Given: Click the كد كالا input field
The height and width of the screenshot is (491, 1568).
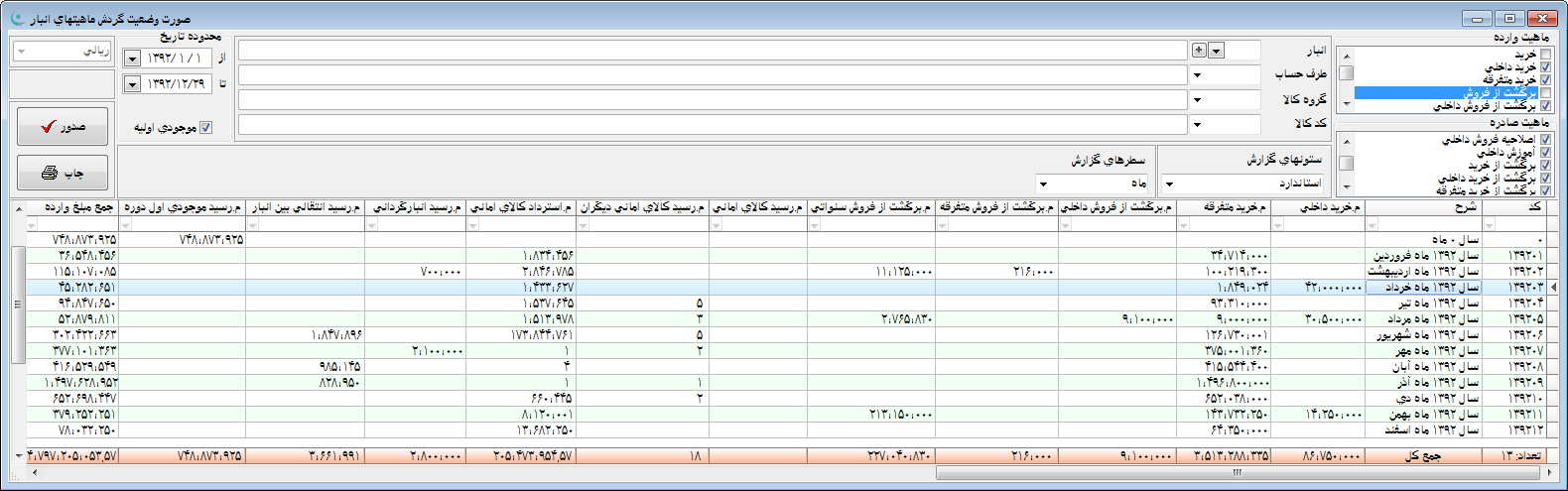Looking at the screenshot, I should [712, 124].
